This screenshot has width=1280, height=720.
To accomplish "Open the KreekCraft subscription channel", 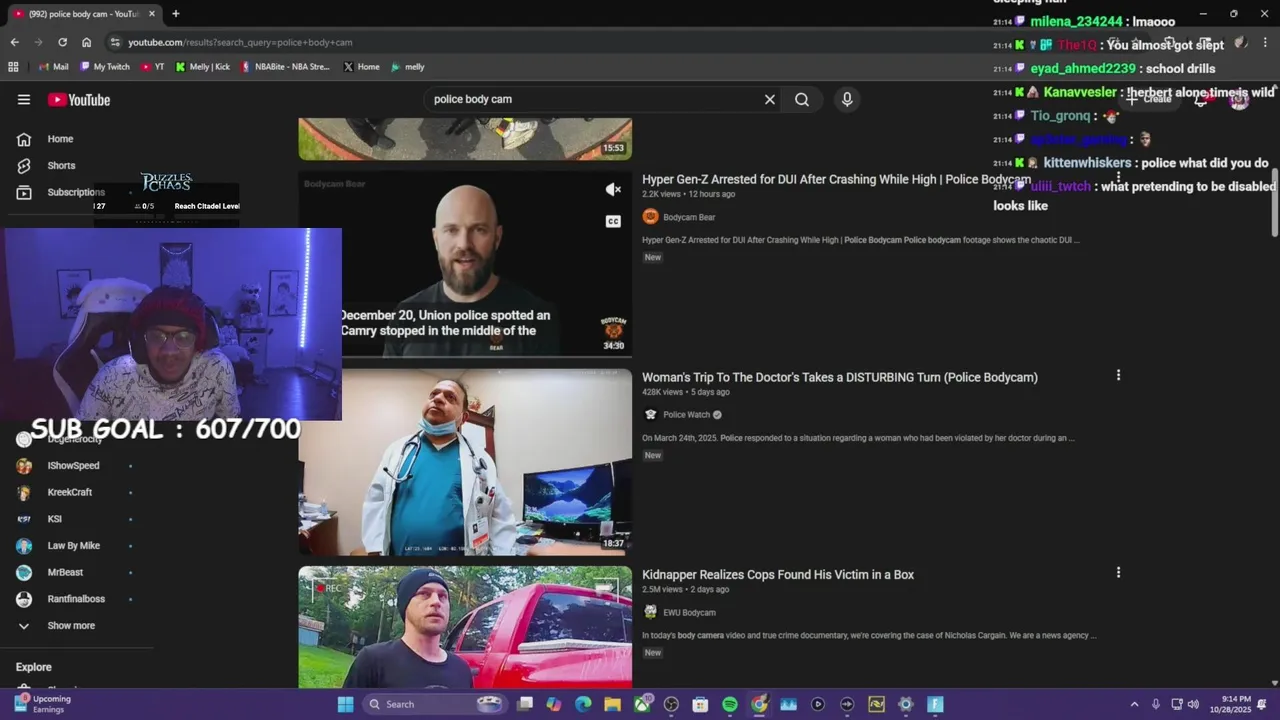I will coord(69,492).
